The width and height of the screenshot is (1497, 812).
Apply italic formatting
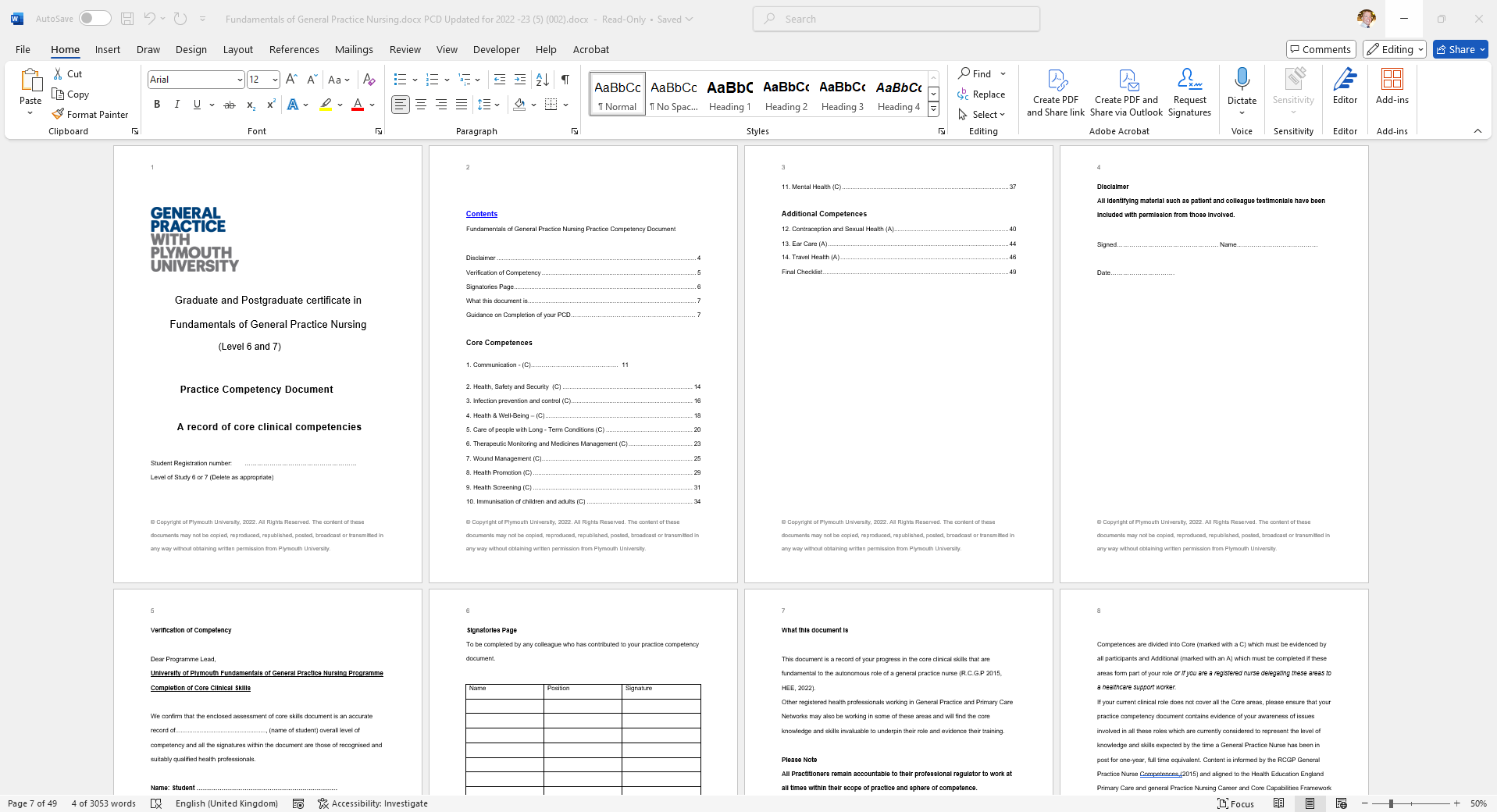click(177, 105)
